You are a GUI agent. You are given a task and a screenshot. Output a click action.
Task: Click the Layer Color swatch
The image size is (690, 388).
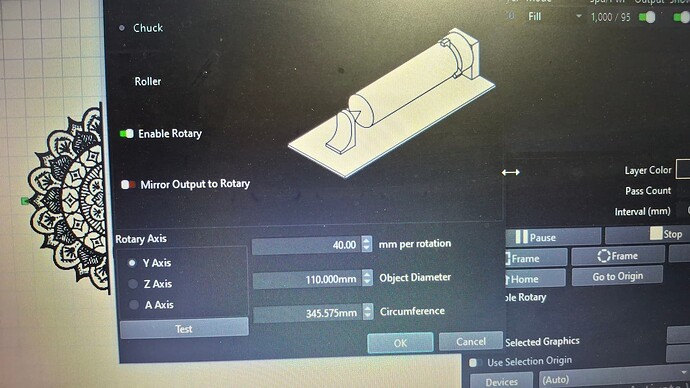click(x=683, y=169)
